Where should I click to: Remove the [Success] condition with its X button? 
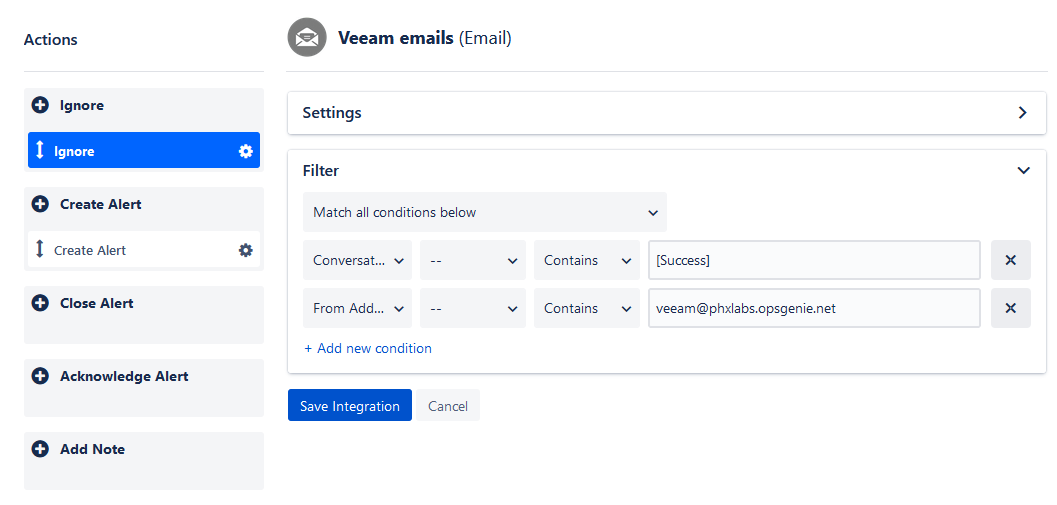tap(1010, 260)
